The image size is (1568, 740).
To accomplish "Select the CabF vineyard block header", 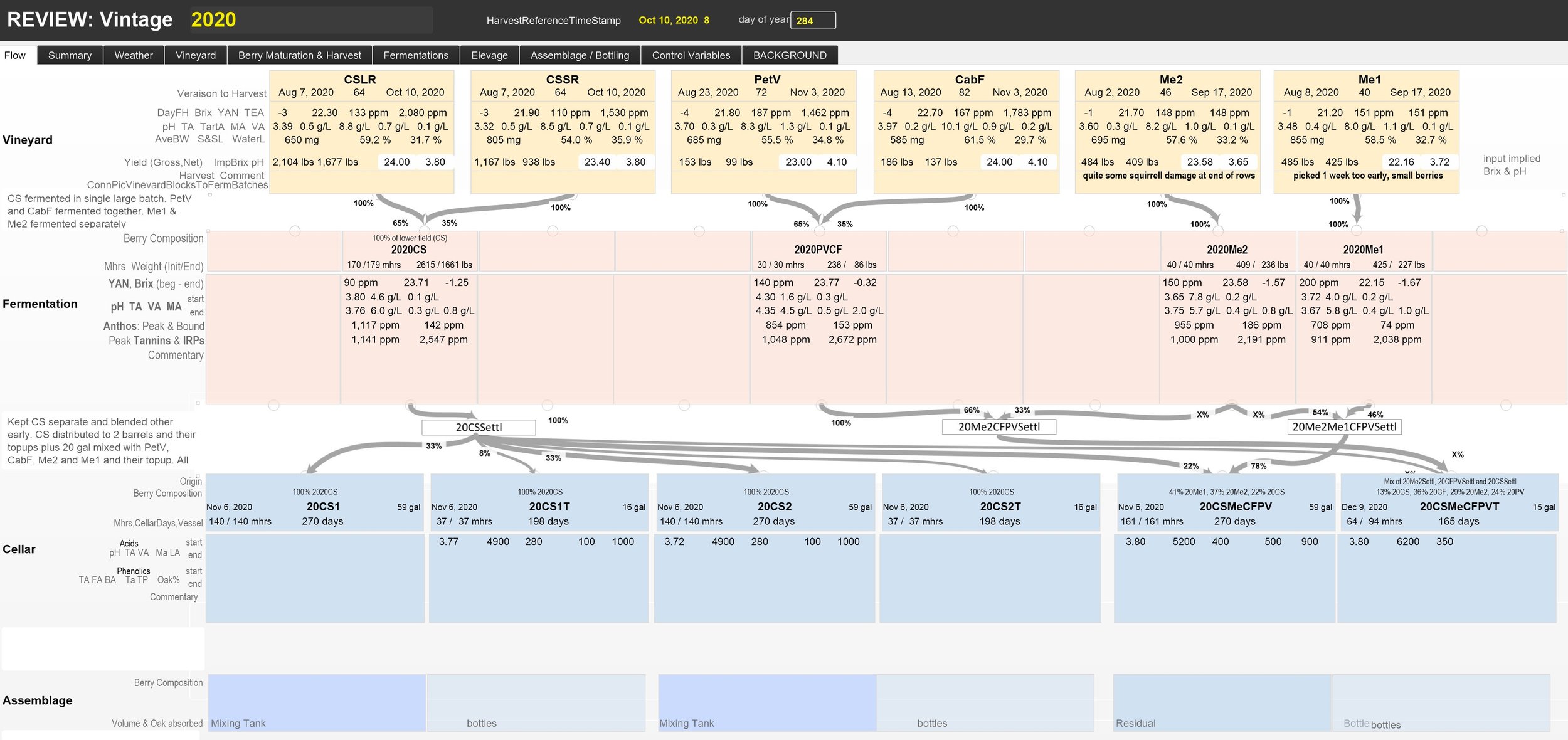I will coord(969,80).
